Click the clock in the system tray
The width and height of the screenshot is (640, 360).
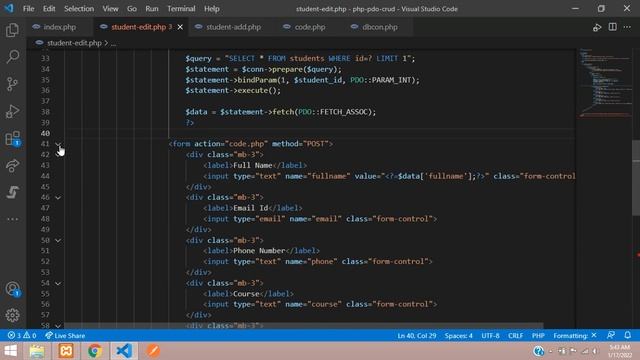click(620, 351)
